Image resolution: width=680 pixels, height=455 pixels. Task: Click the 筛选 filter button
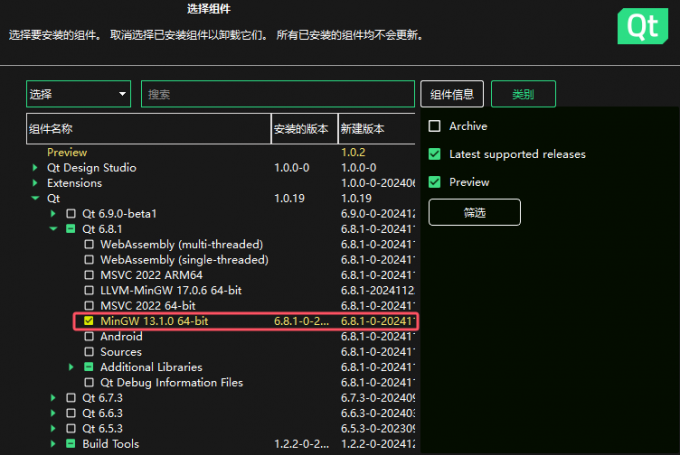474,212
